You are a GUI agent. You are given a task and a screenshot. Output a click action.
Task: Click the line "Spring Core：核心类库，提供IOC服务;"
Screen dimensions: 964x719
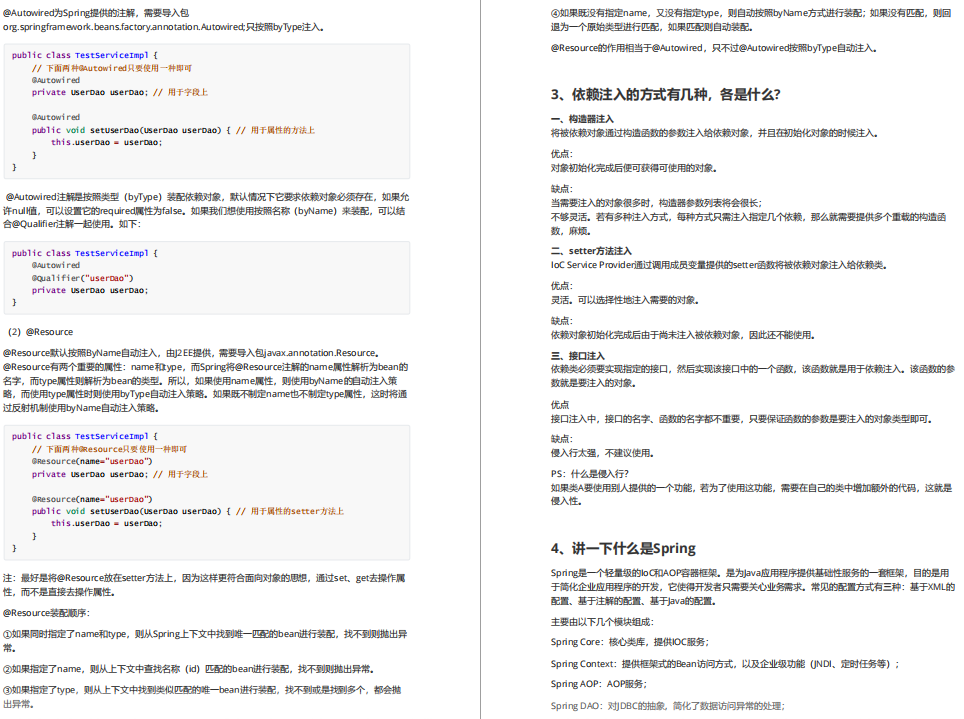pos(630,642)
